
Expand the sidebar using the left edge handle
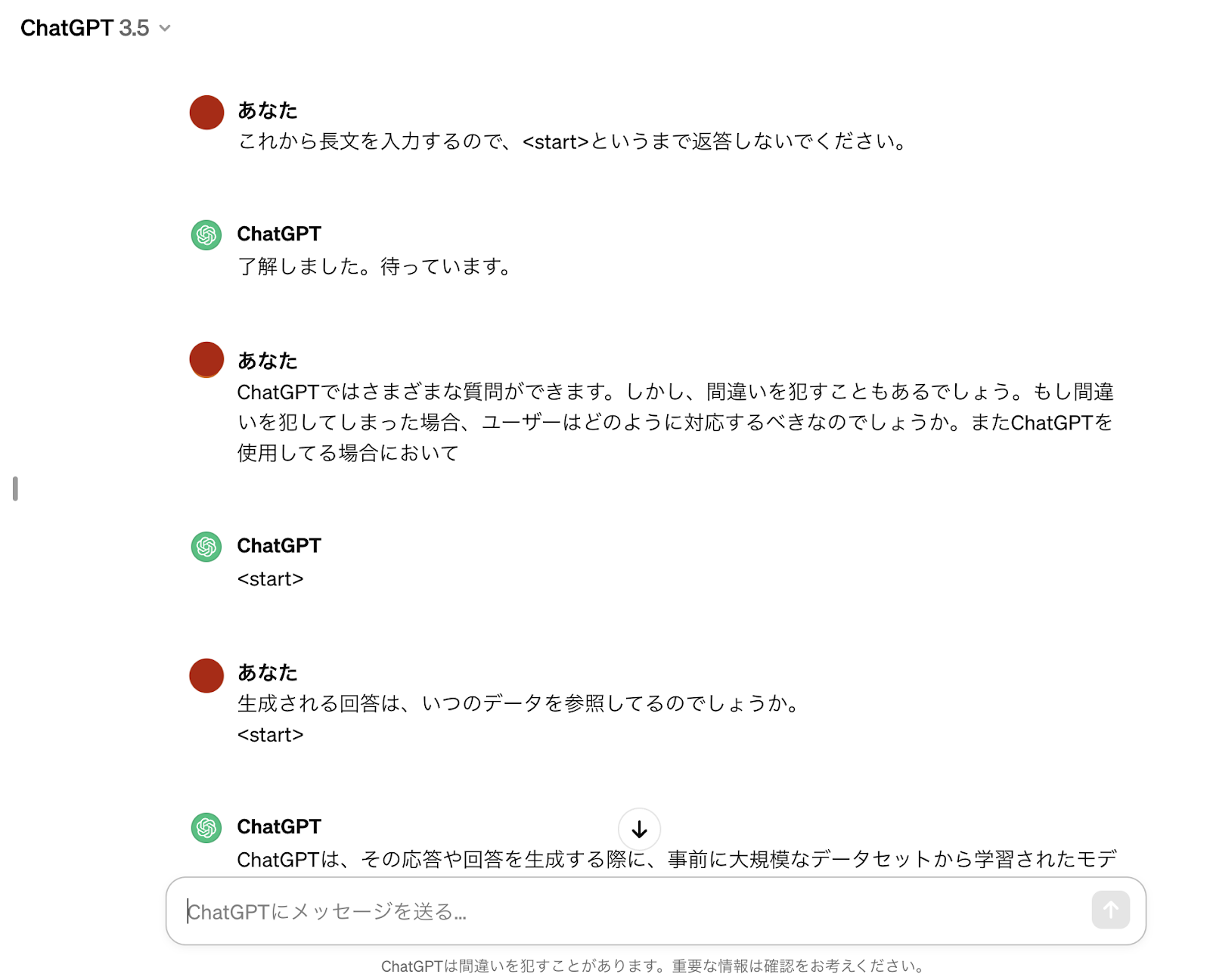point(14,489)
